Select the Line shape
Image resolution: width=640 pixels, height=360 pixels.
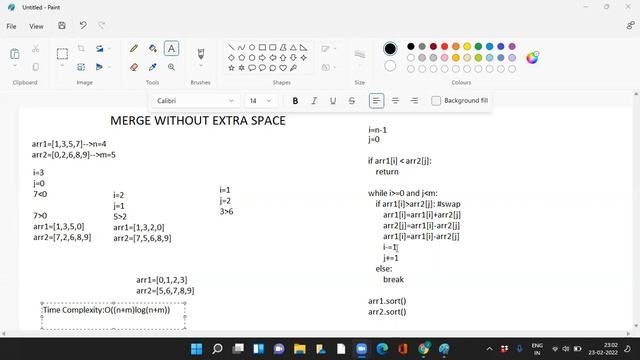point(231,47)
